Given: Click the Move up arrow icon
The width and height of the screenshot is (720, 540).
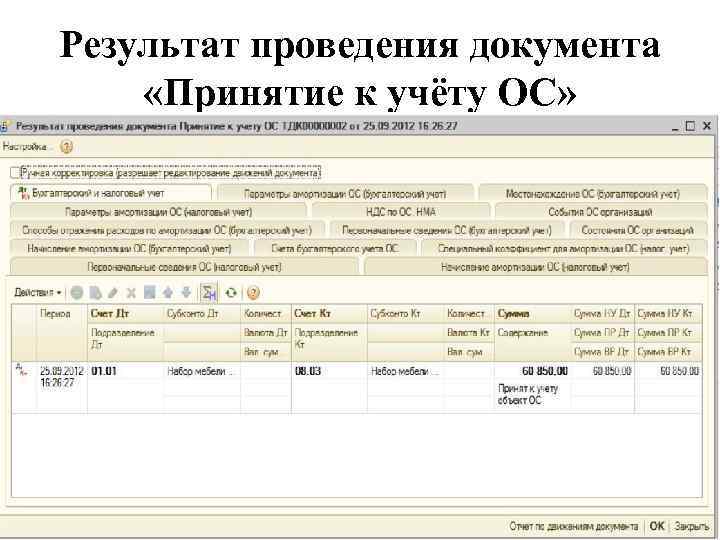Looking at the screenshot, I should [168, 292].
